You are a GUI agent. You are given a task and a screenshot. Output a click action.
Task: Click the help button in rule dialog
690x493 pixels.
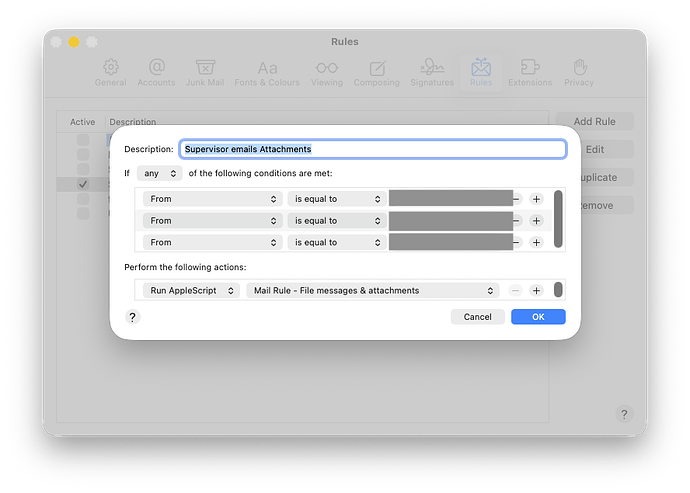pos(132,317)
